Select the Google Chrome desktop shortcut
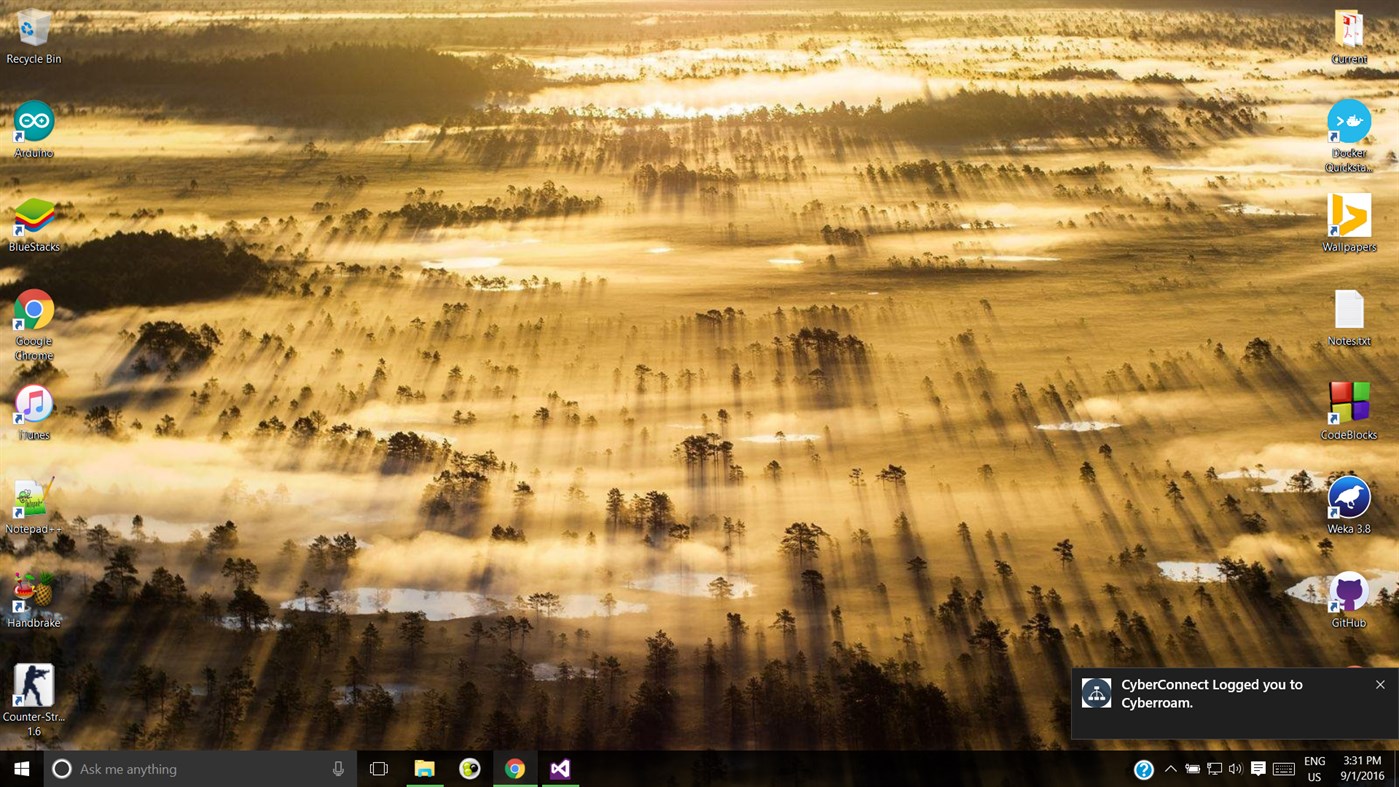The height and width of the screenshot is (787, 1399). (34, 325)
